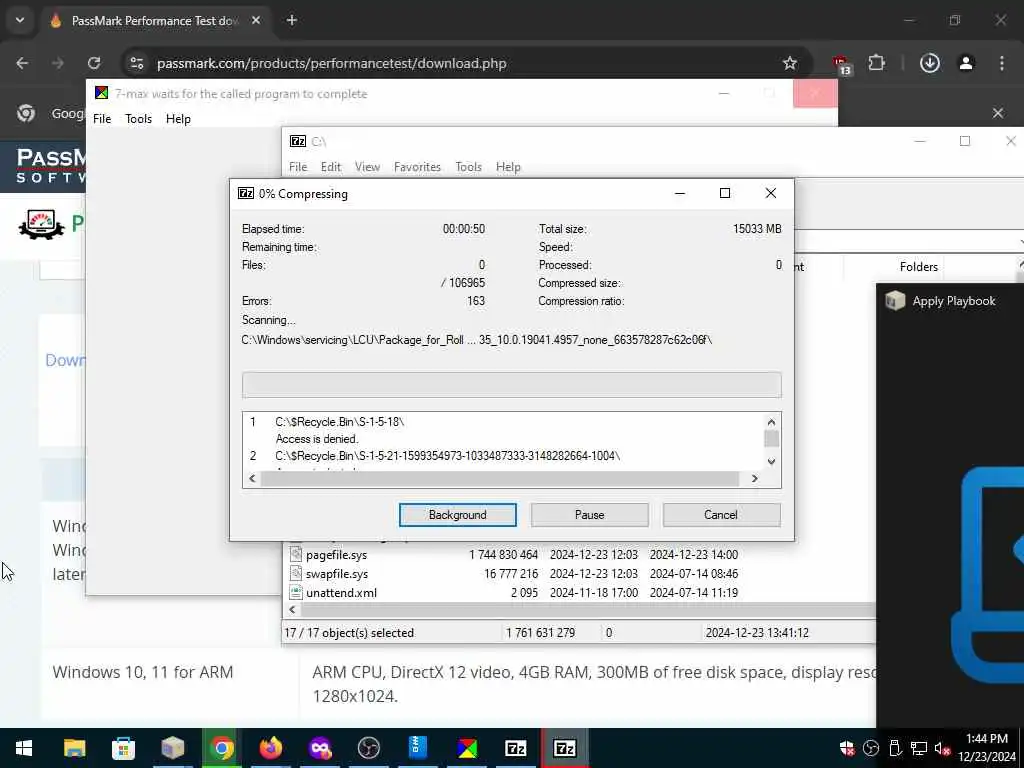Click the Background button in compressing dialog
The width and height of the screenshot is (1024, 768).
(457, 515)
